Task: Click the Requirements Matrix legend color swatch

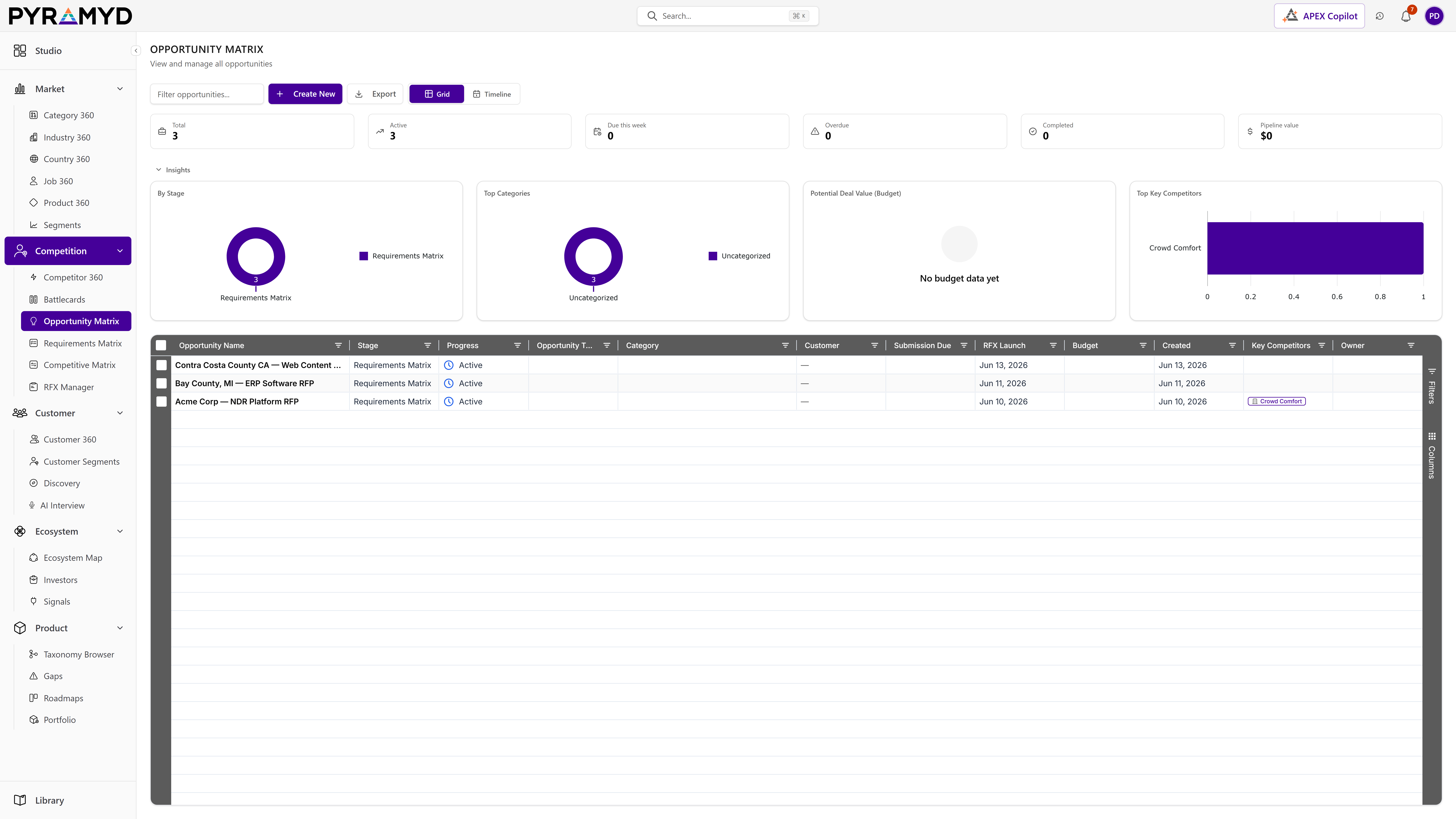Action: (363, 256)
